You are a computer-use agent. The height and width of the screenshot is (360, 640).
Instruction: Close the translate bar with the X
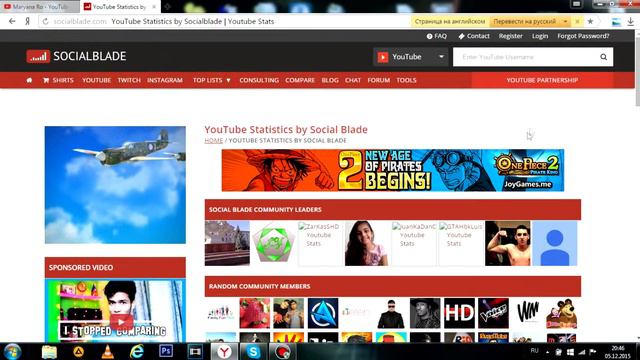point(577,21)
